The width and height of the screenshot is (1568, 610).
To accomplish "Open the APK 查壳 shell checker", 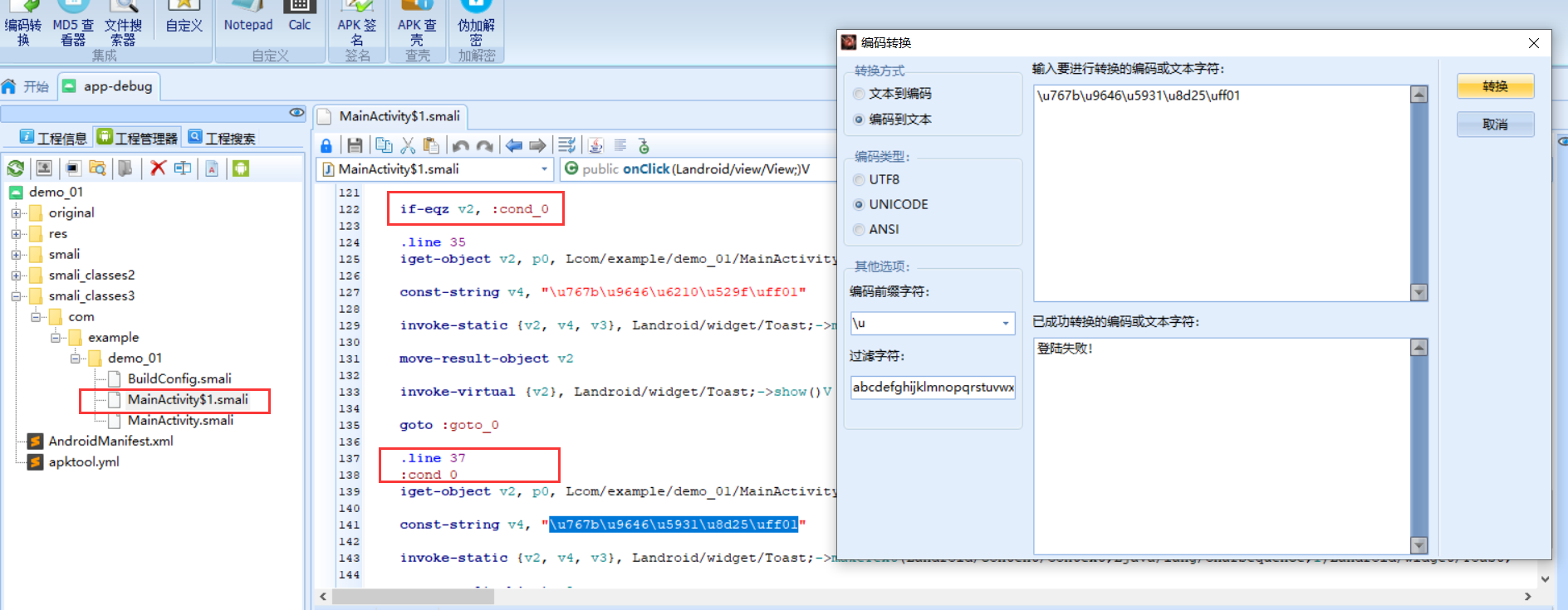I will click(x=417, y=23).
